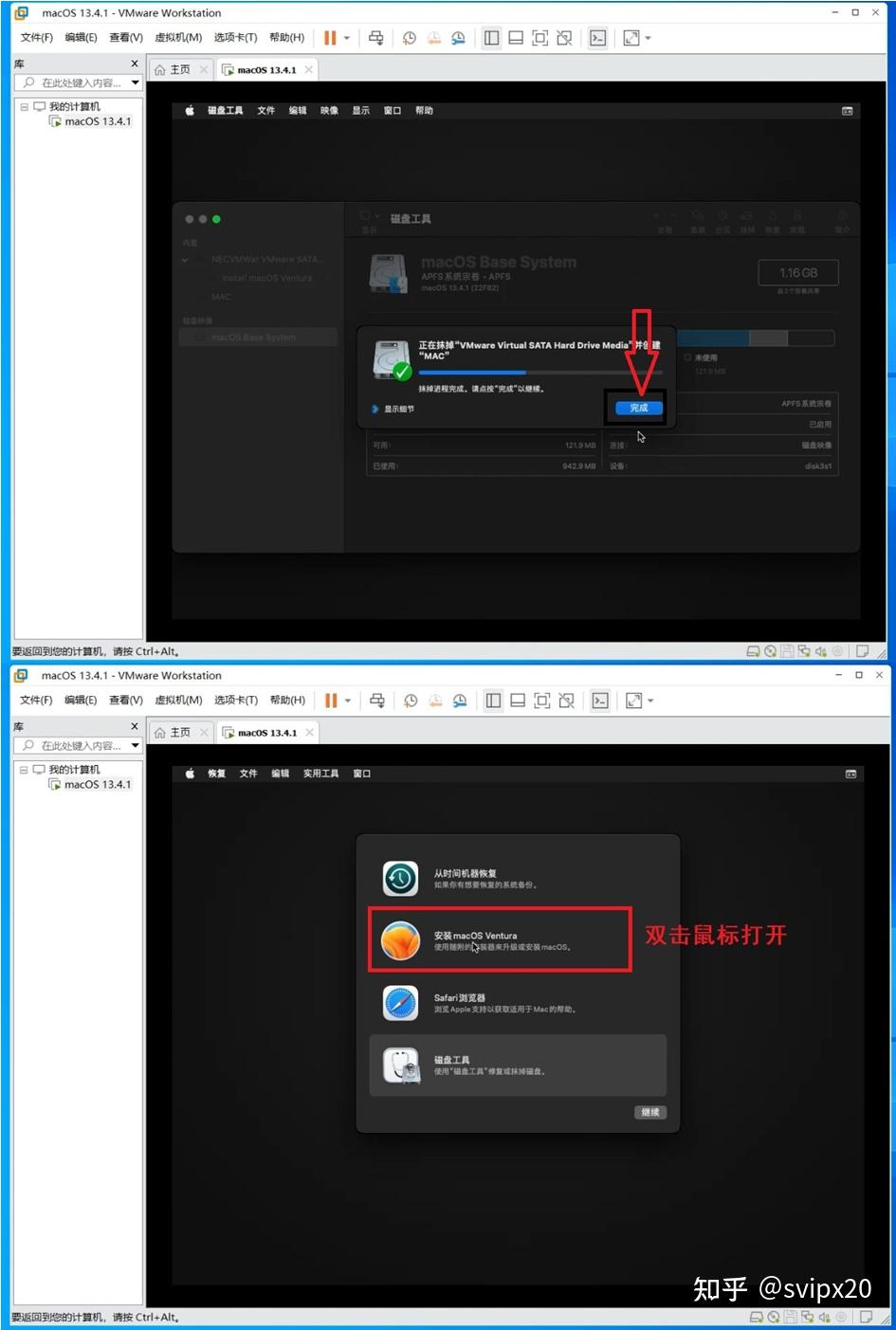Manage snapshots in the Disk Utility VMware window

click(x=458, y=38)
